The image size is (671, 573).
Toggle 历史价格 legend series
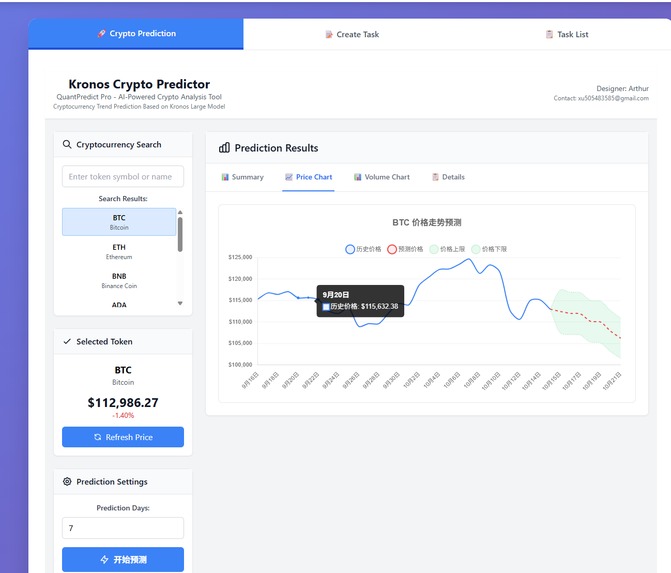click(363, 249)
